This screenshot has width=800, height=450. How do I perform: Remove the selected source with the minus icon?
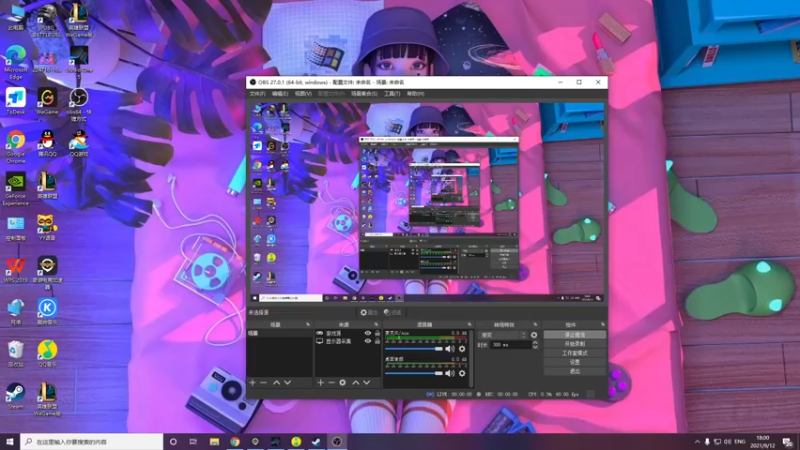(331, 382)
